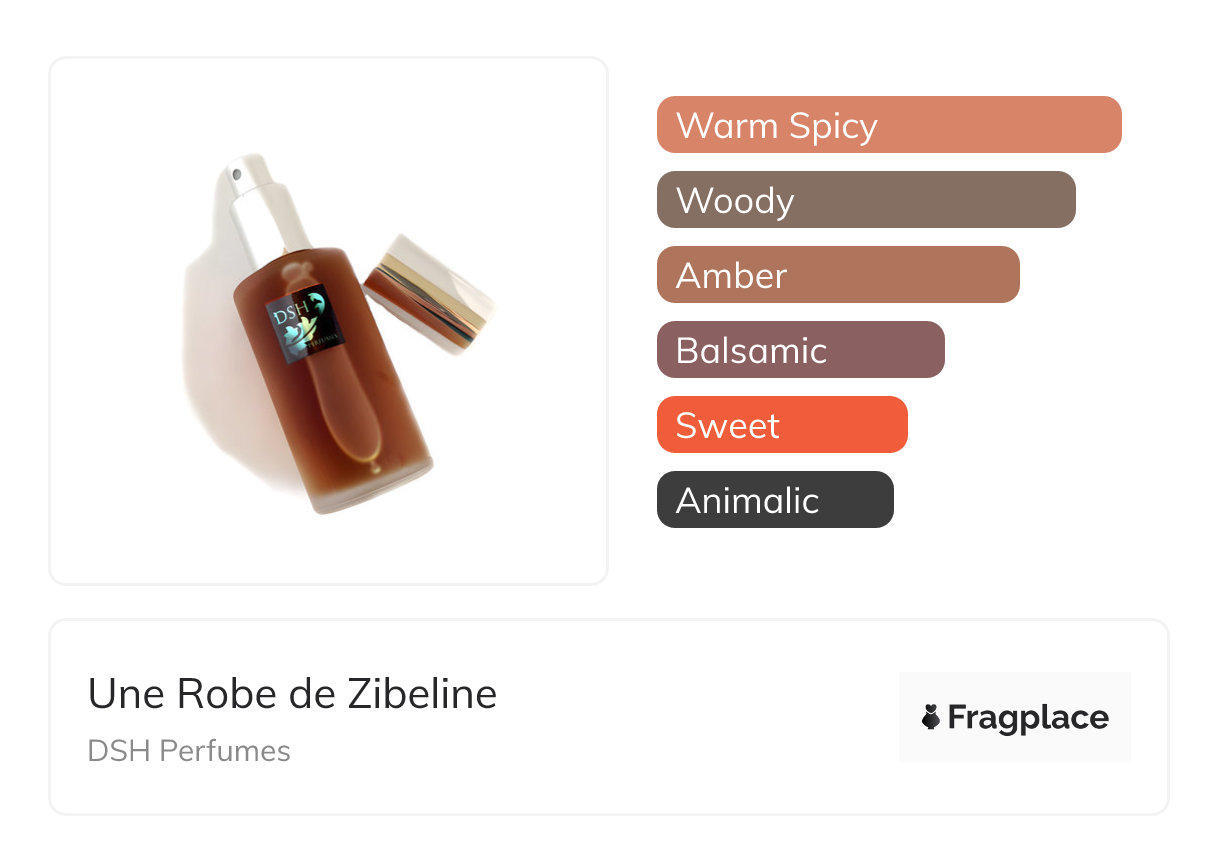Click the dark Animalic accord bar

[x=774, y=500]
